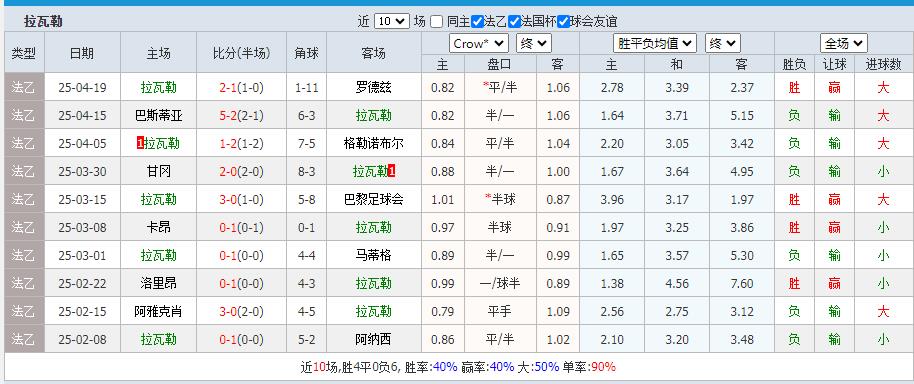
Task: Open 巴斯蒂亚 team link
Action: point(159,116)
